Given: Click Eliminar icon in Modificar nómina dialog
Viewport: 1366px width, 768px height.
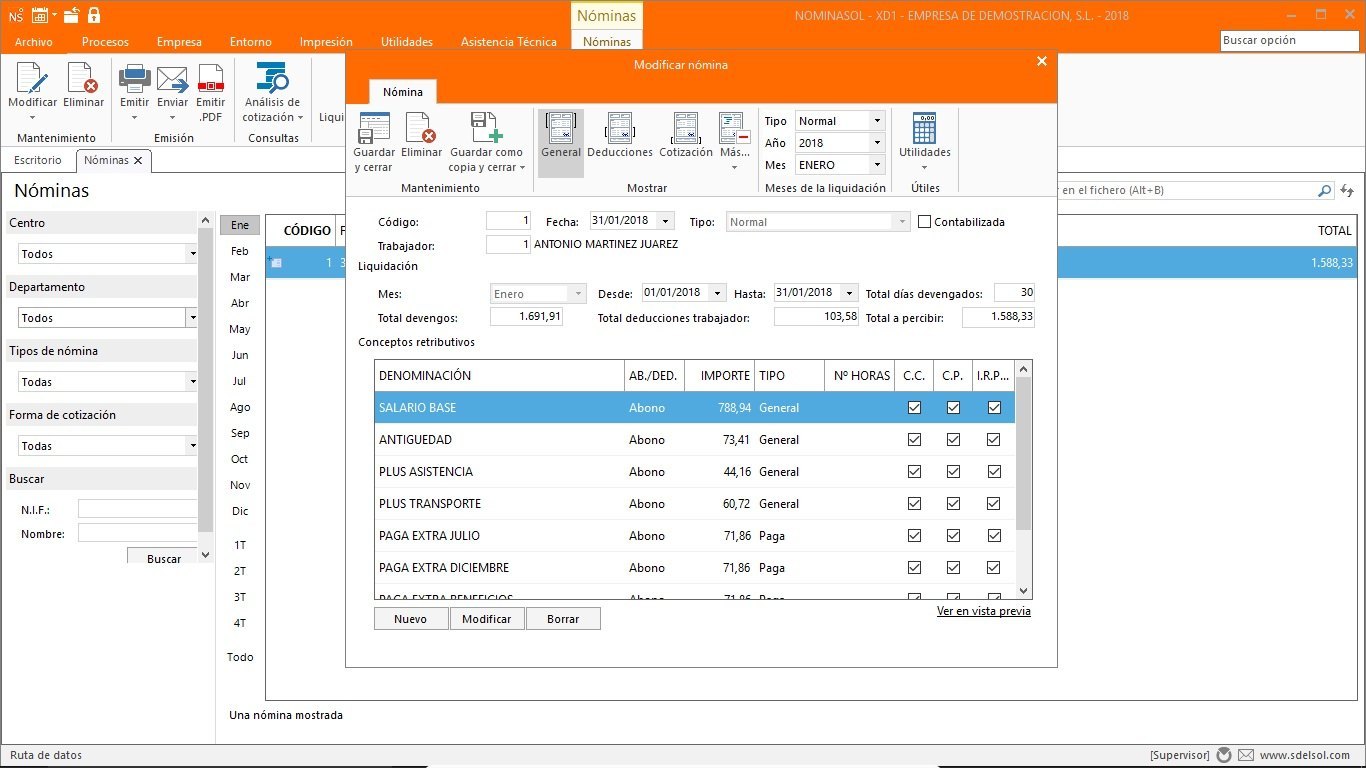Looking at the screenshot, I should (x=421, y=128).
